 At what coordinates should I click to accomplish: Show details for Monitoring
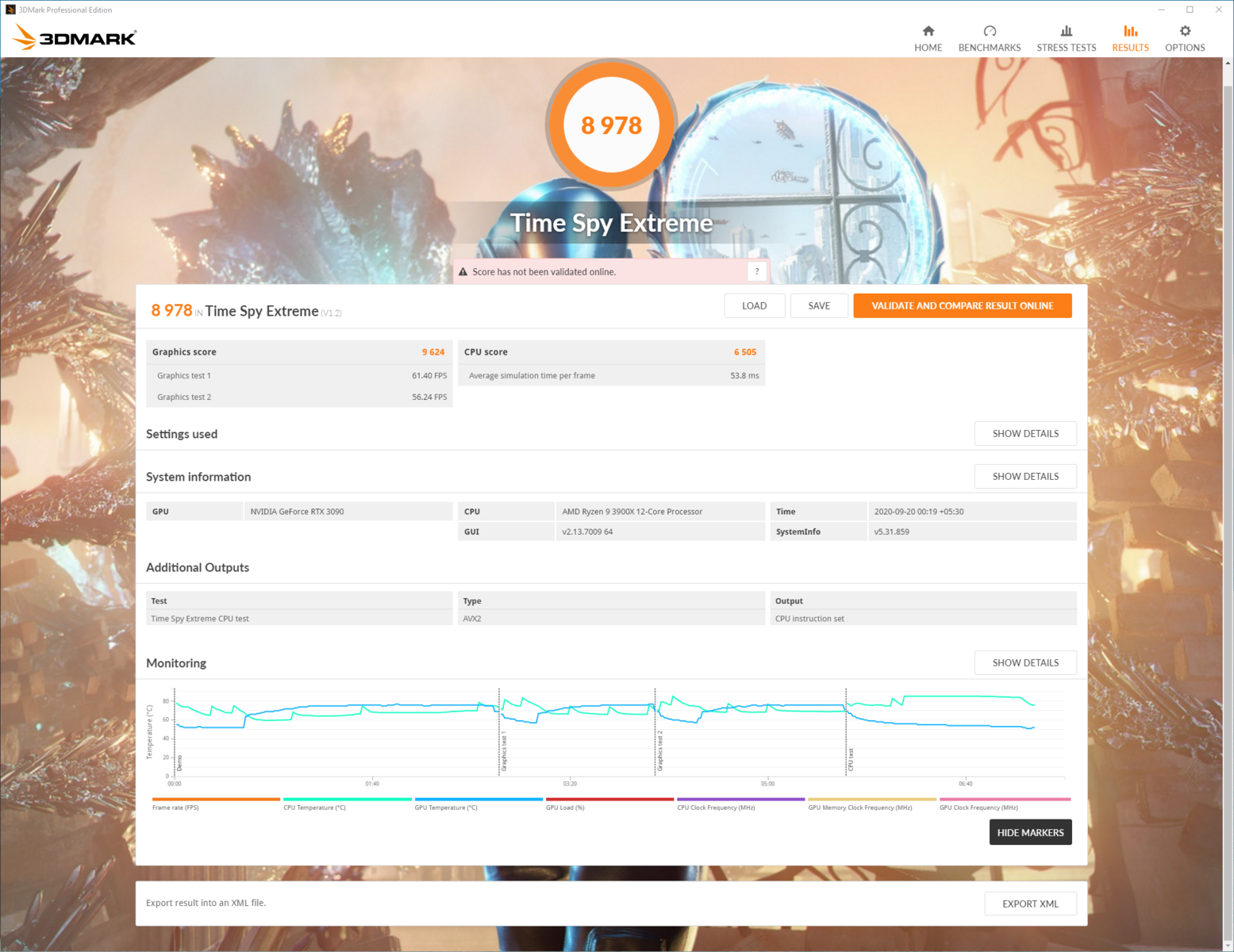click(x=1025, y=663)
